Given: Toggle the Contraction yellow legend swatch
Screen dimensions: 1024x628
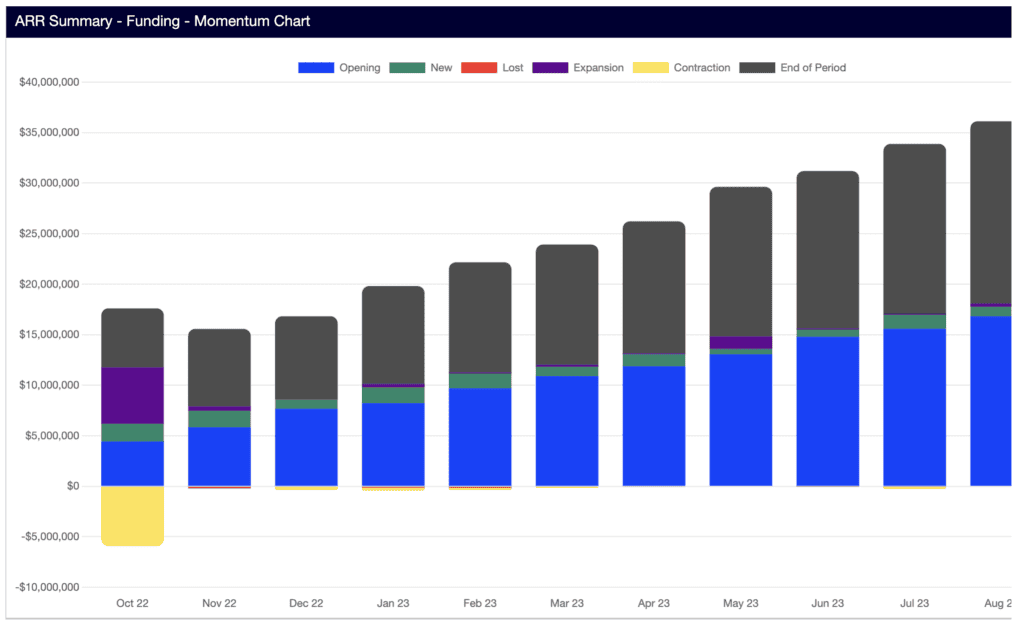Looking at the screenshot, I should point(650,68).
